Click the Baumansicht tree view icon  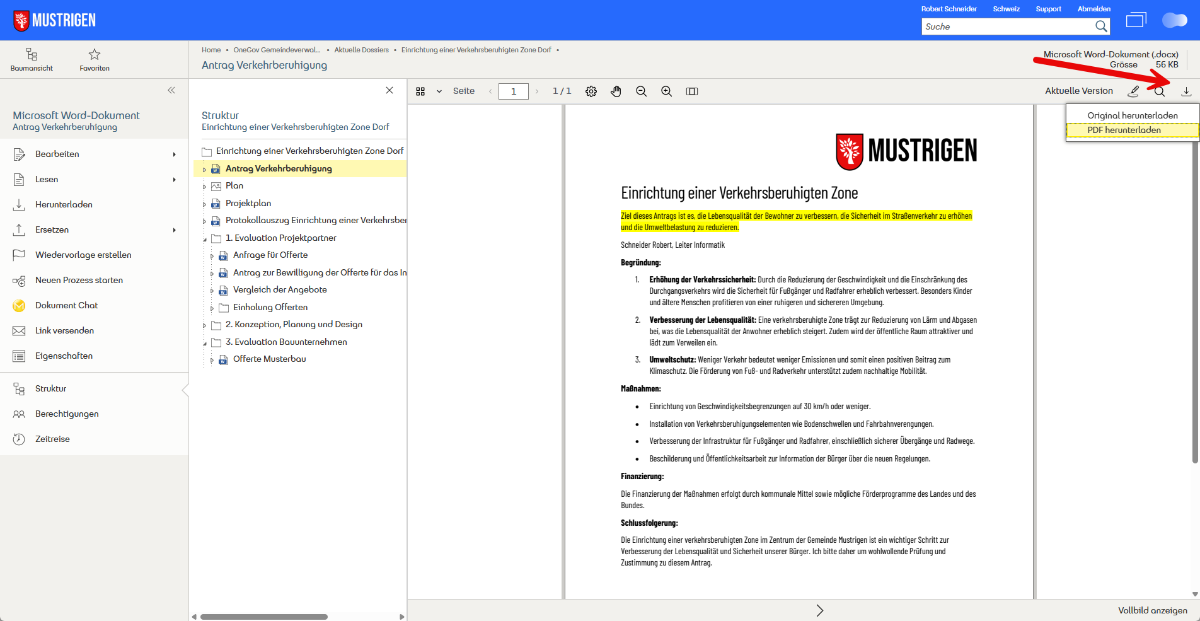31,55
